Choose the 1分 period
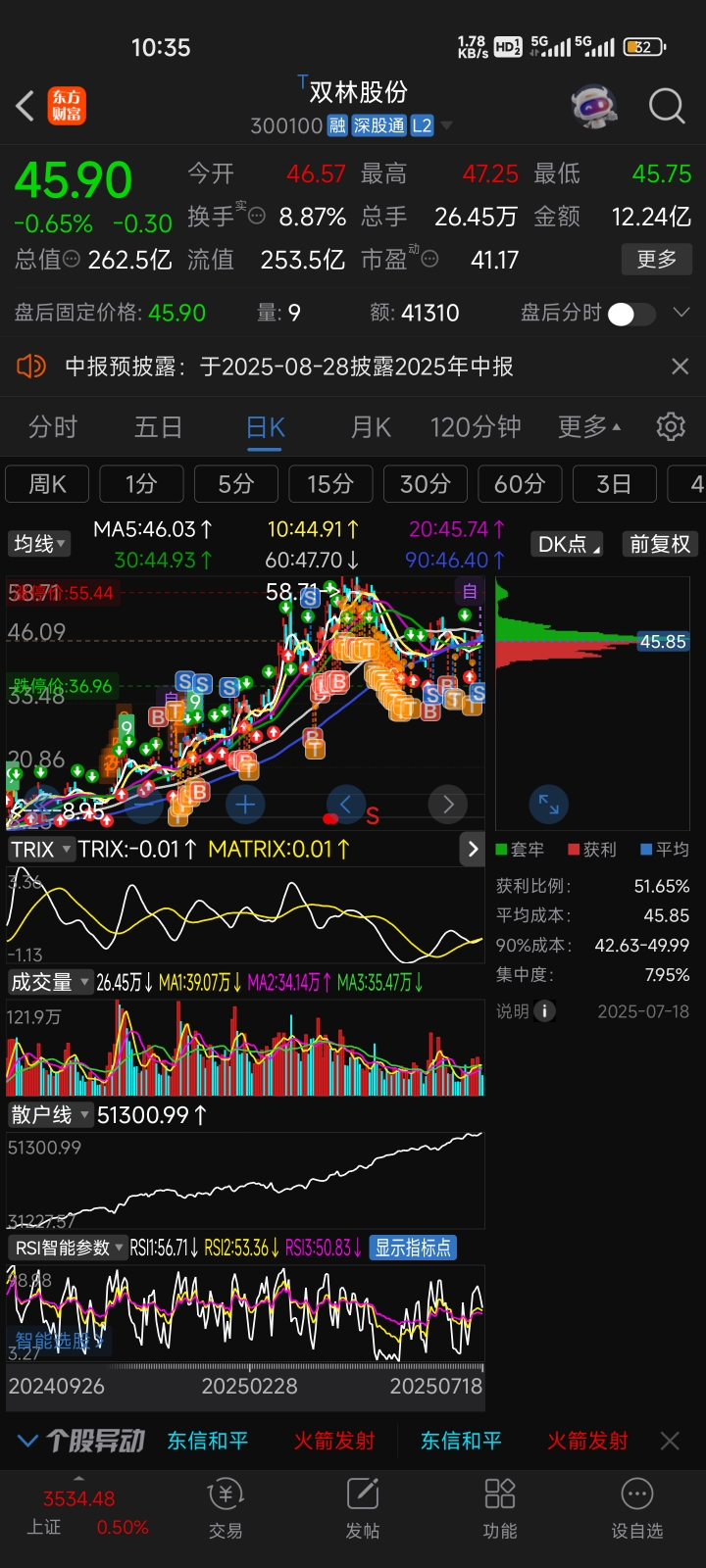The image size is (706, 1568). [x=141, y=484]
